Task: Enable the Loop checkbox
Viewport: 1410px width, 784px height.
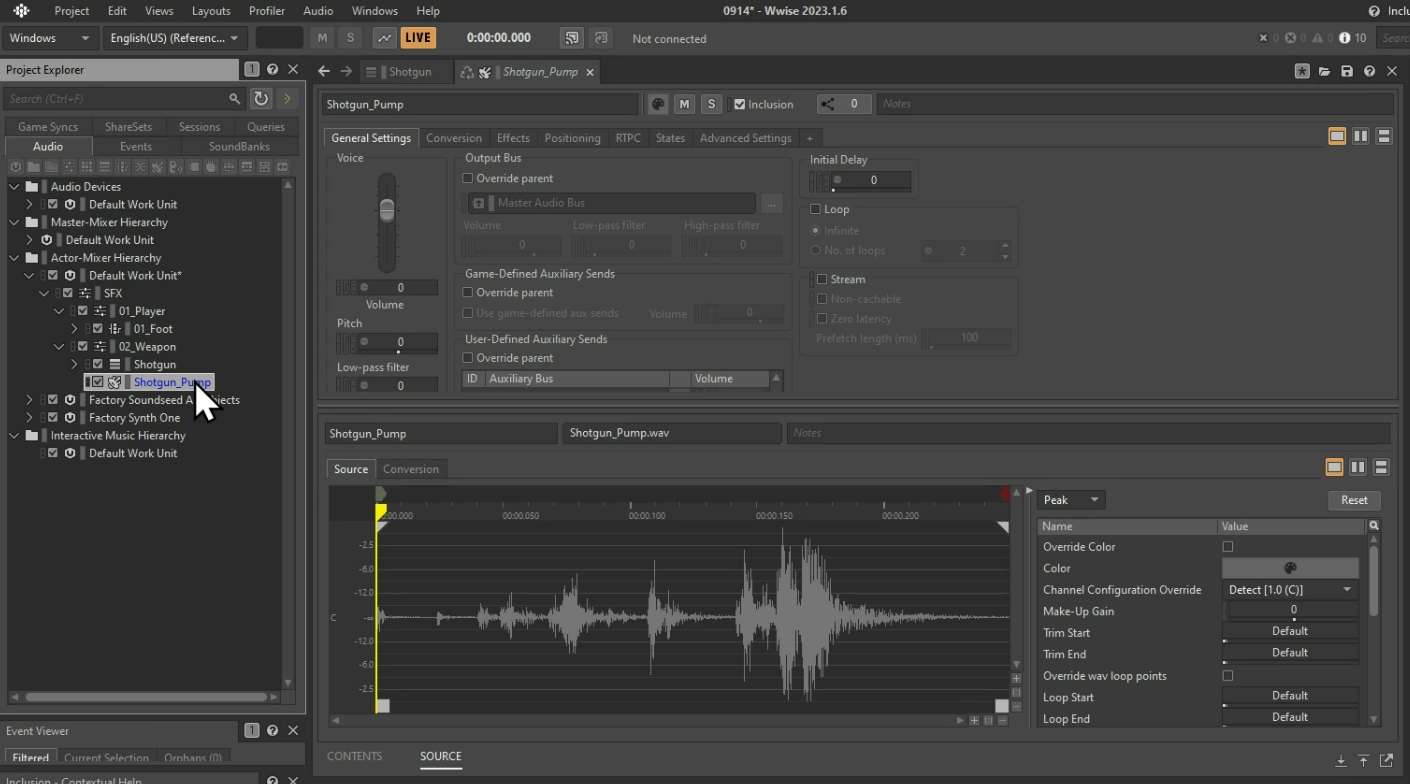Action: point(816,209)
